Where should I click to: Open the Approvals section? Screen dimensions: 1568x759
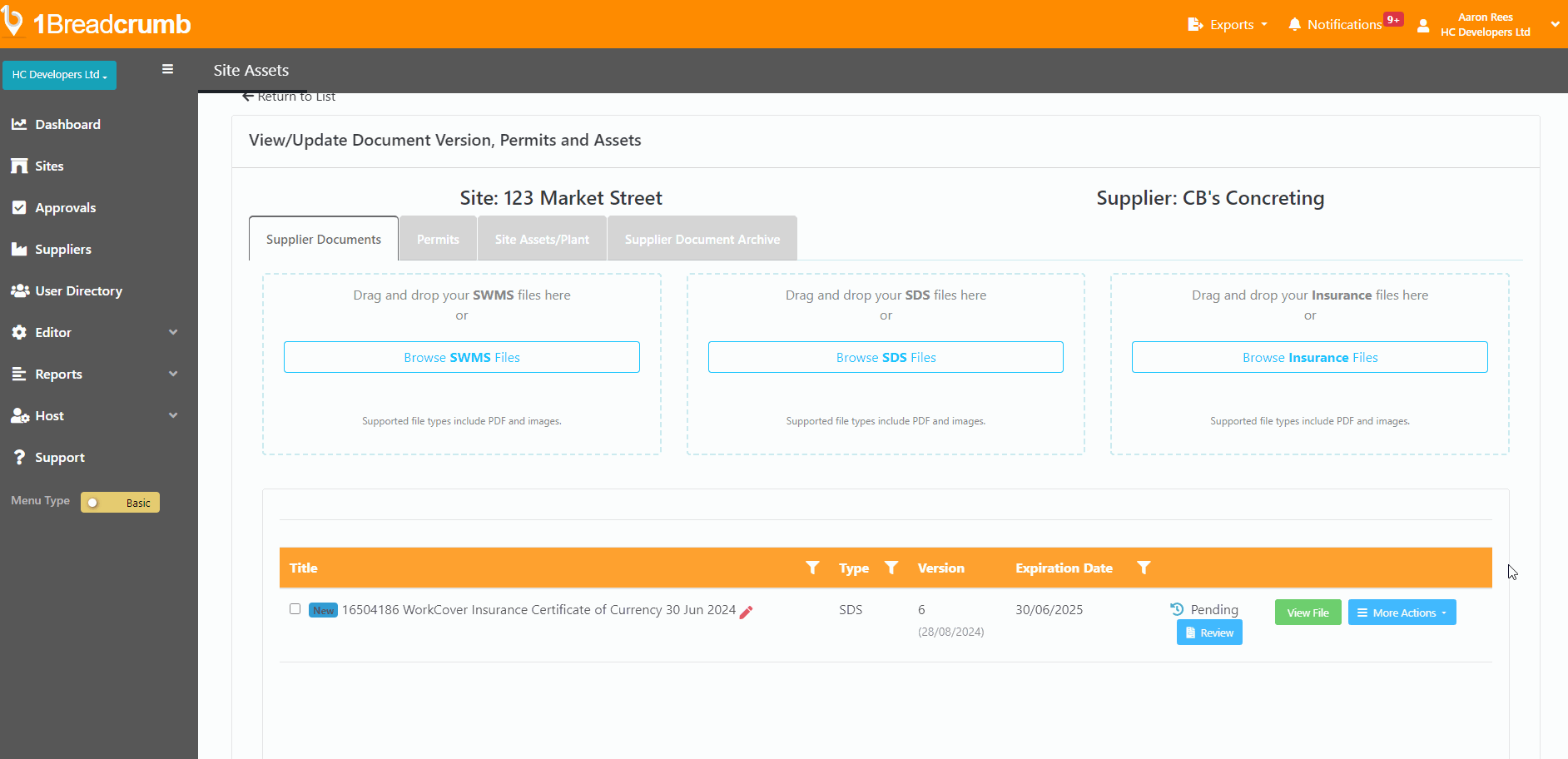point(65,207)
